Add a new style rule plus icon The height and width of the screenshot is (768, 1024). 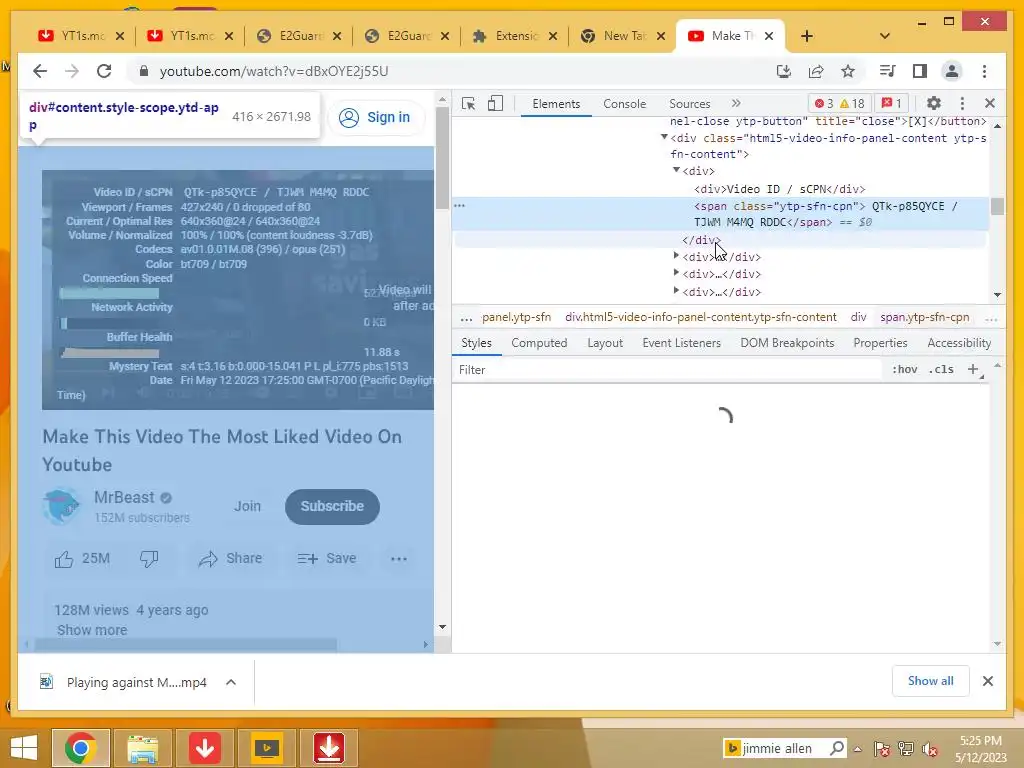point(972,370)
